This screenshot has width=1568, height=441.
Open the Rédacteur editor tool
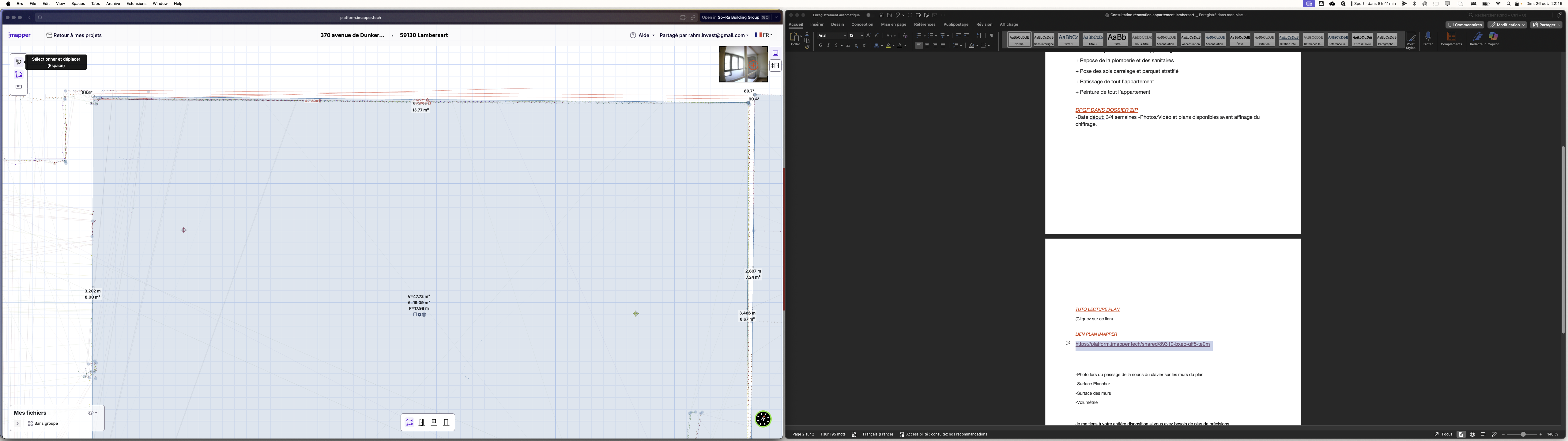coord(1477,38)
